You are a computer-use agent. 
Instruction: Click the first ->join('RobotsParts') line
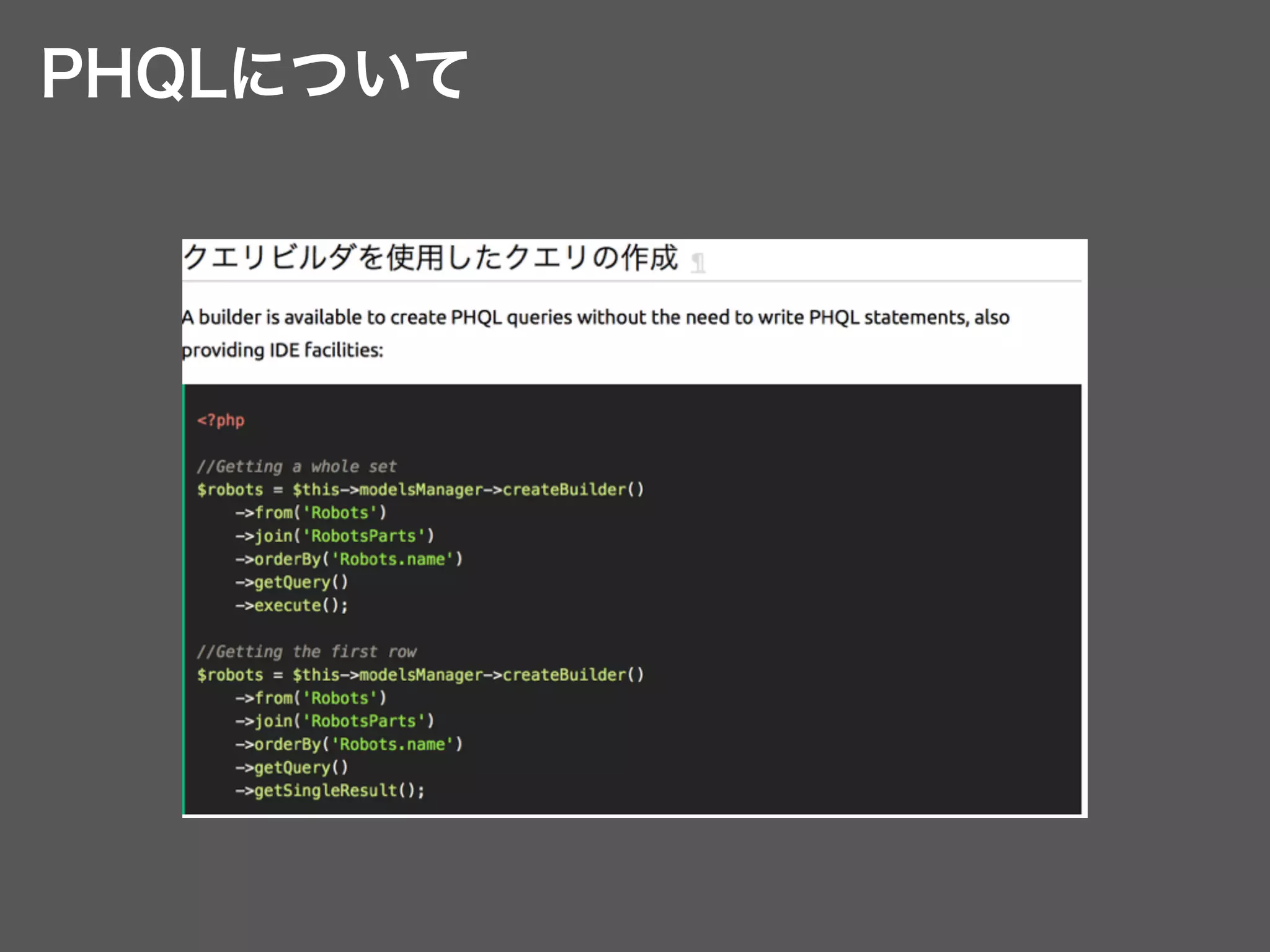[x=335, y=535]
